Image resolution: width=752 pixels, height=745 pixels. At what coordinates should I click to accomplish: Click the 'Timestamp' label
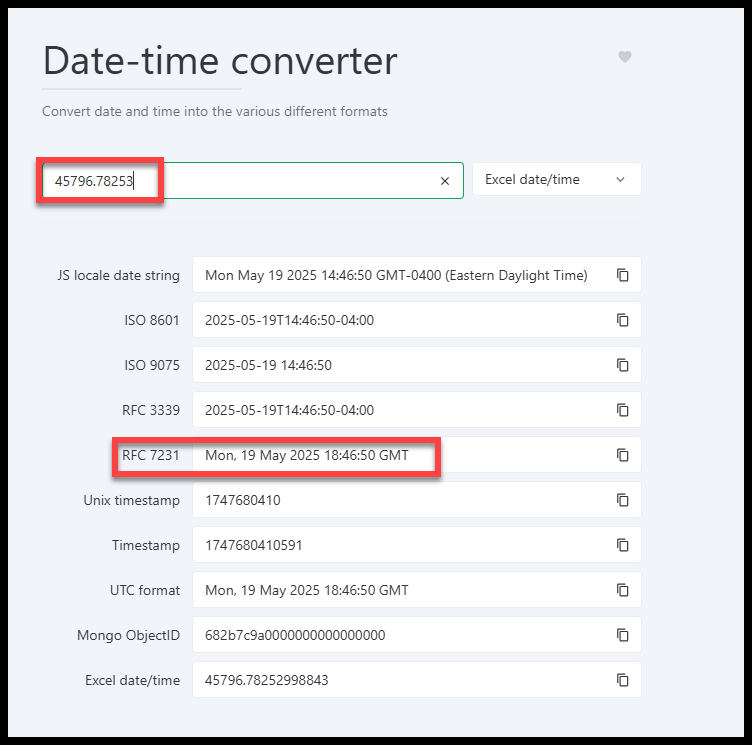pyautogui.click(x=146, y=545)
